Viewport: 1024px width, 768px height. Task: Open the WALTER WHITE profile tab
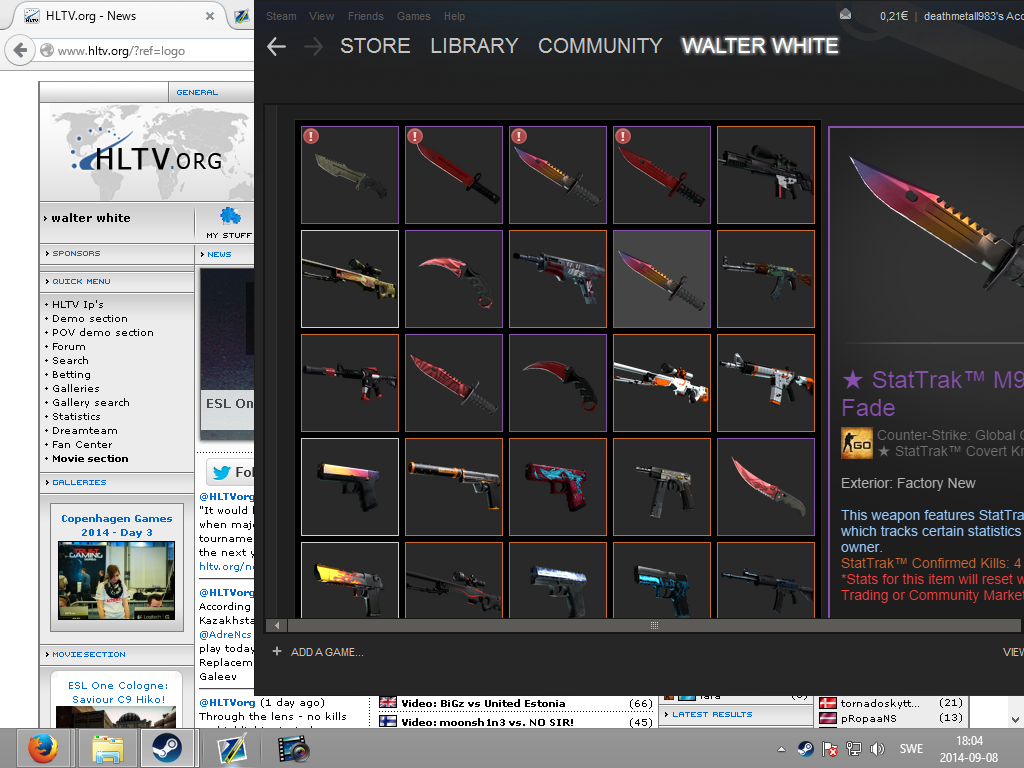(x=760, y=46)
